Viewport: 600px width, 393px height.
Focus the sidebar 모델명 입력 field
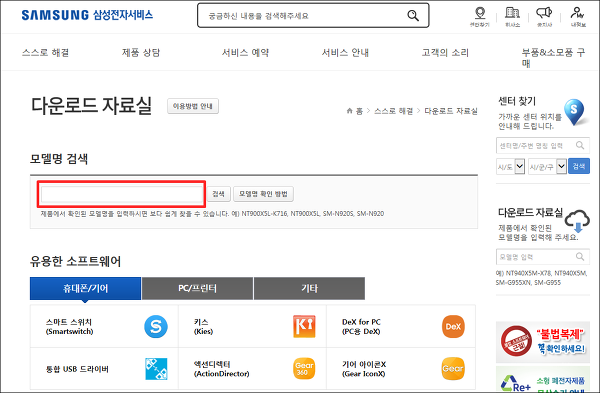543,256
